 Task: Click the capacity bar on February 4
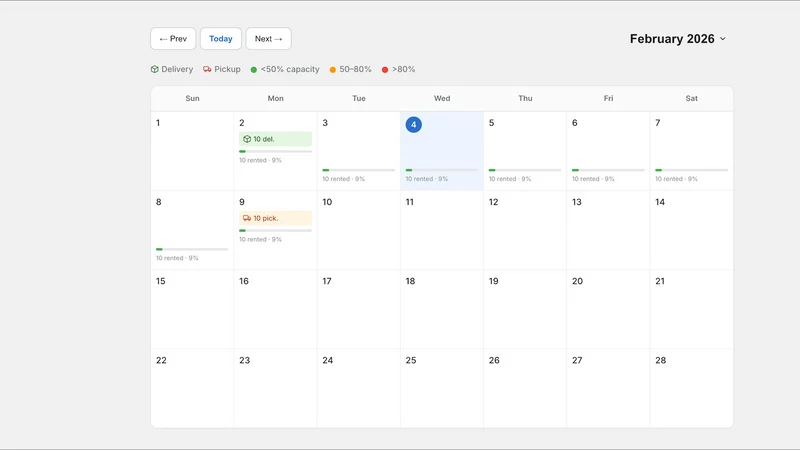(x=442, y=170)
